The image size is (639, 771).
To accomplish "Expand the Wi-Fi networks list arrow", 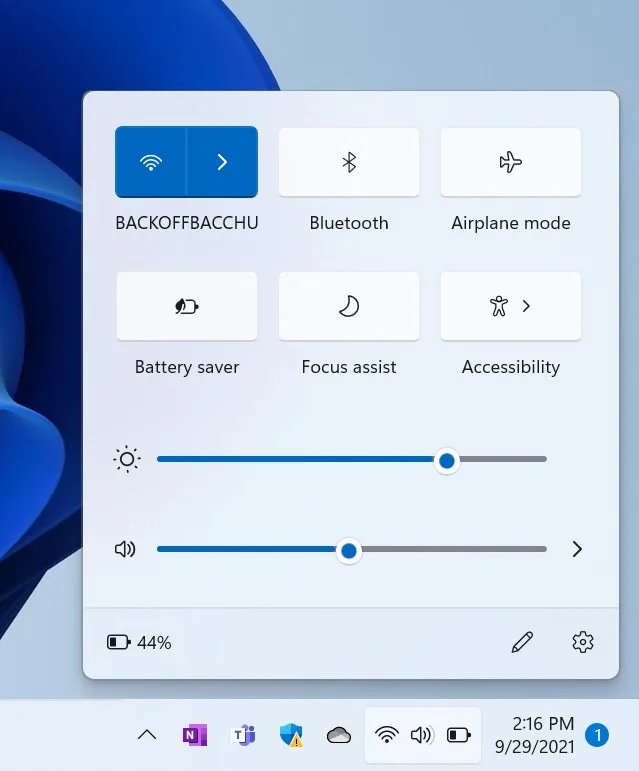I will [222, 162].
